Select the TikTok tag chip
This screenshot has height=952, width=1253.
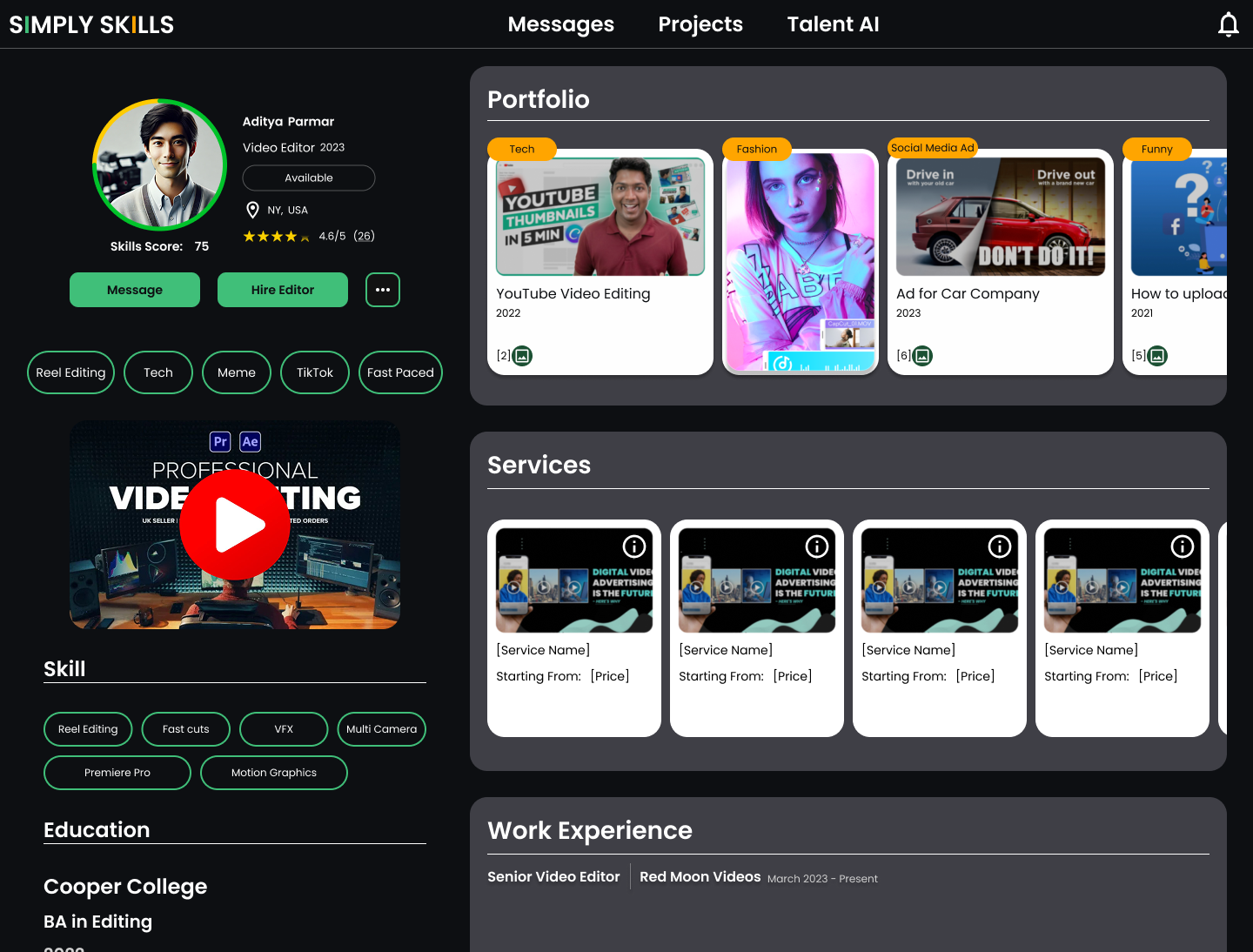tap(314, 372)
